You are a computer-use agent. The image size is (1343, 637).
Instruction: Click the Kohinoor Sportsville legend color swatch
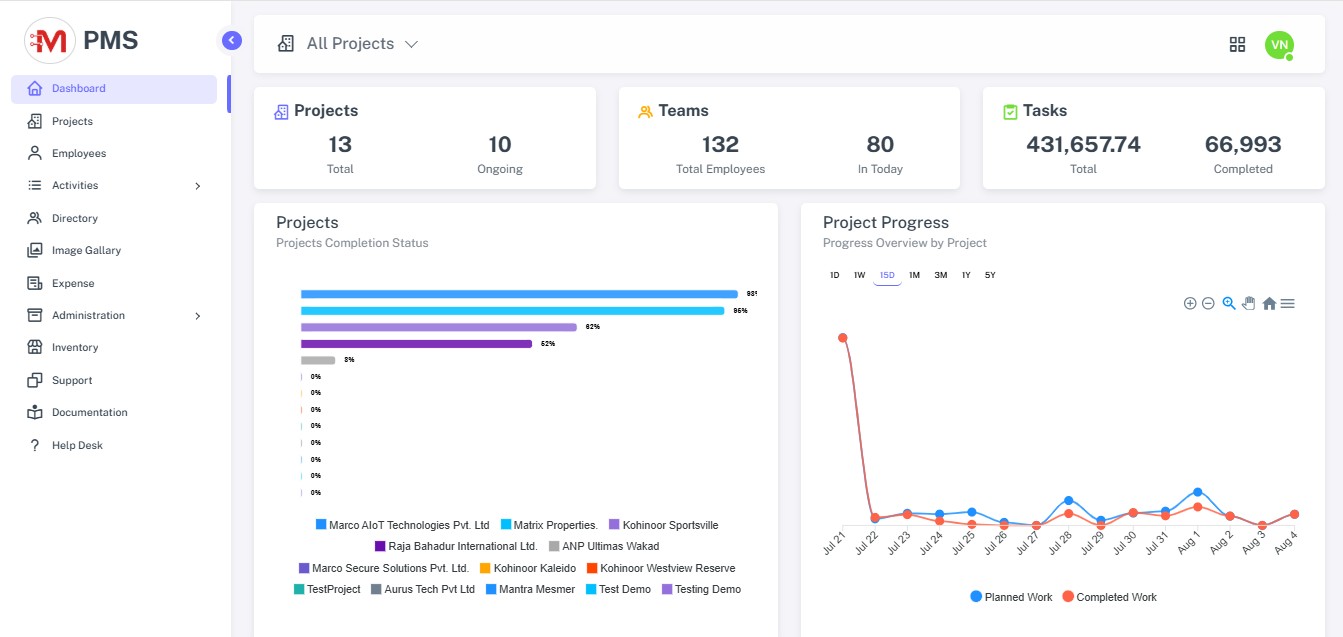[614, 525]
